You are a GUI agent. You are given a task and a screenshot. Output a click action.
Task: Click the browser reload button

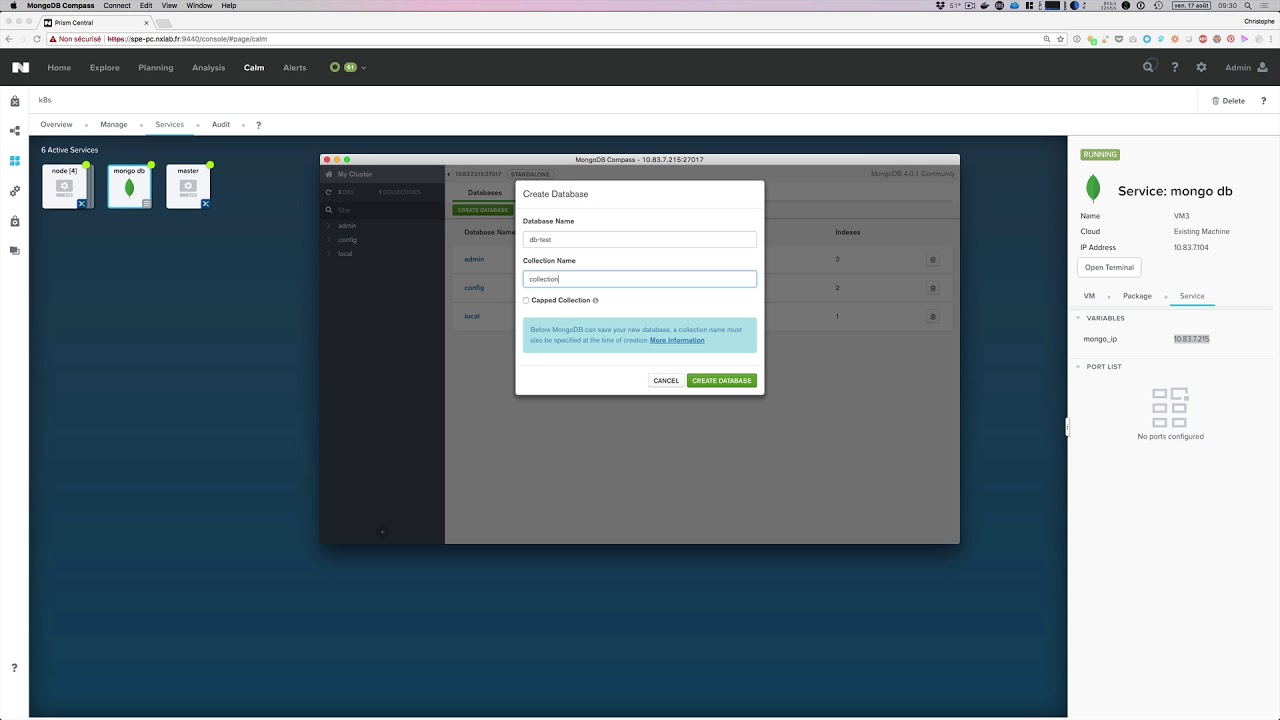click(37, 39)
